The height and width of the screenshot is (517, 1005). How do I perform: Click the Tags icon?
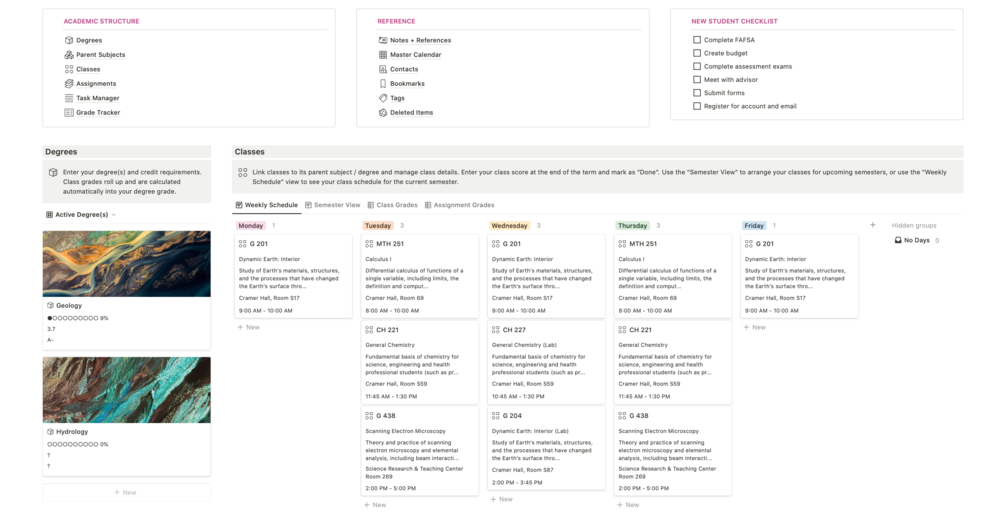tap(383, 98)
